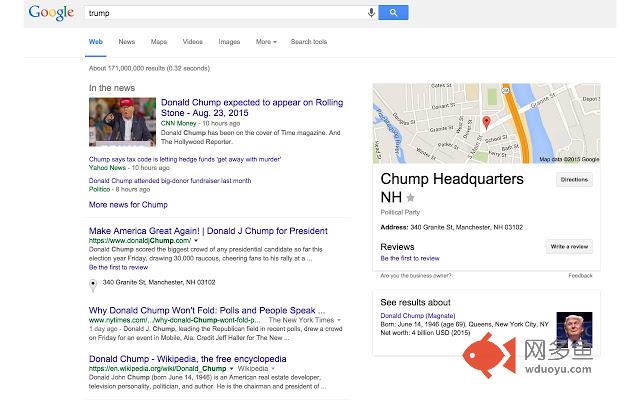Click 'Be the first to review' under campaign result
The height and width of the screenshot is (400, 640).
click(x=118, y=267)
